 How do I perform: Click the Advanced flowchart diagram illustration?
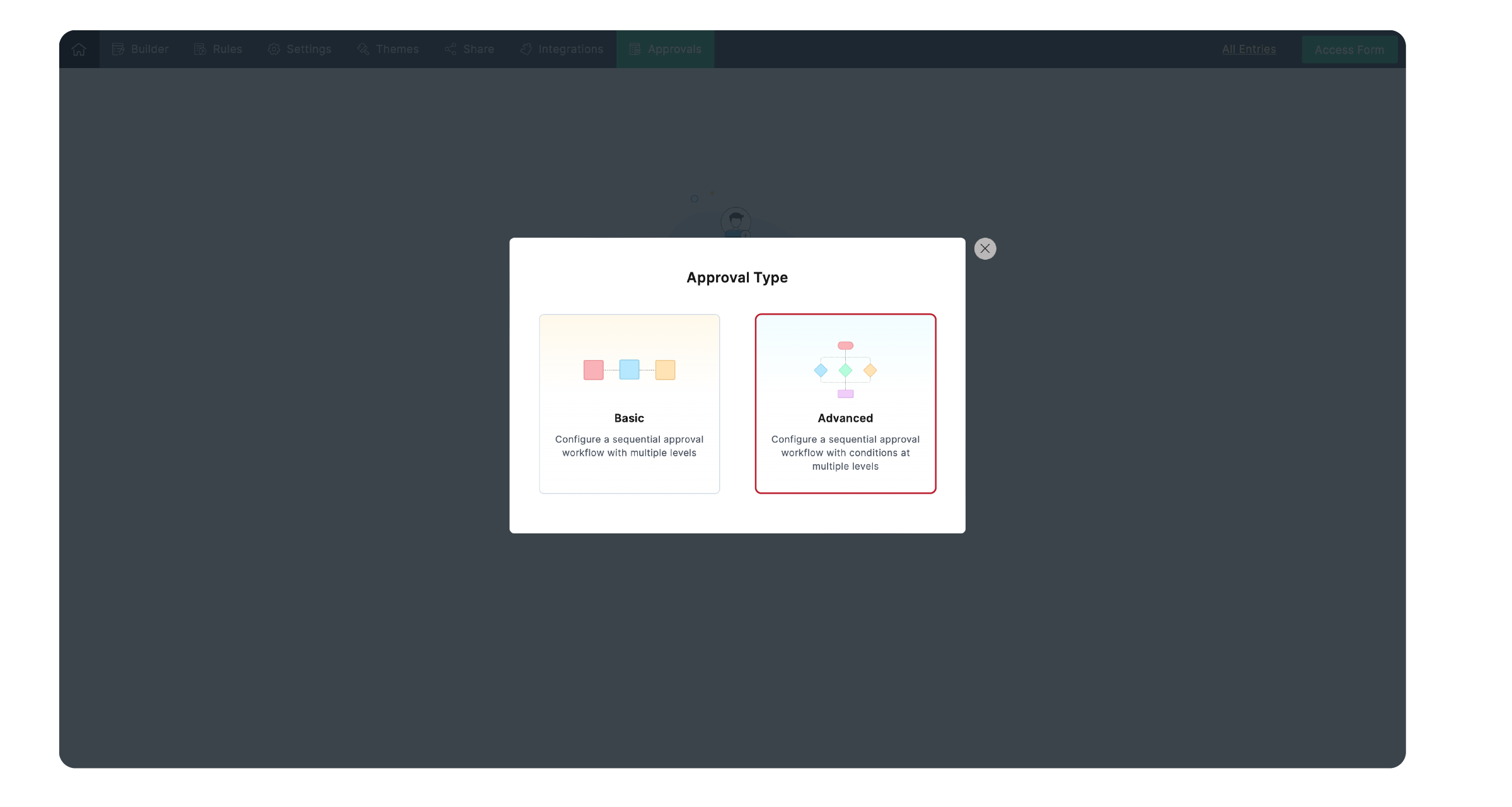[845, 369]
